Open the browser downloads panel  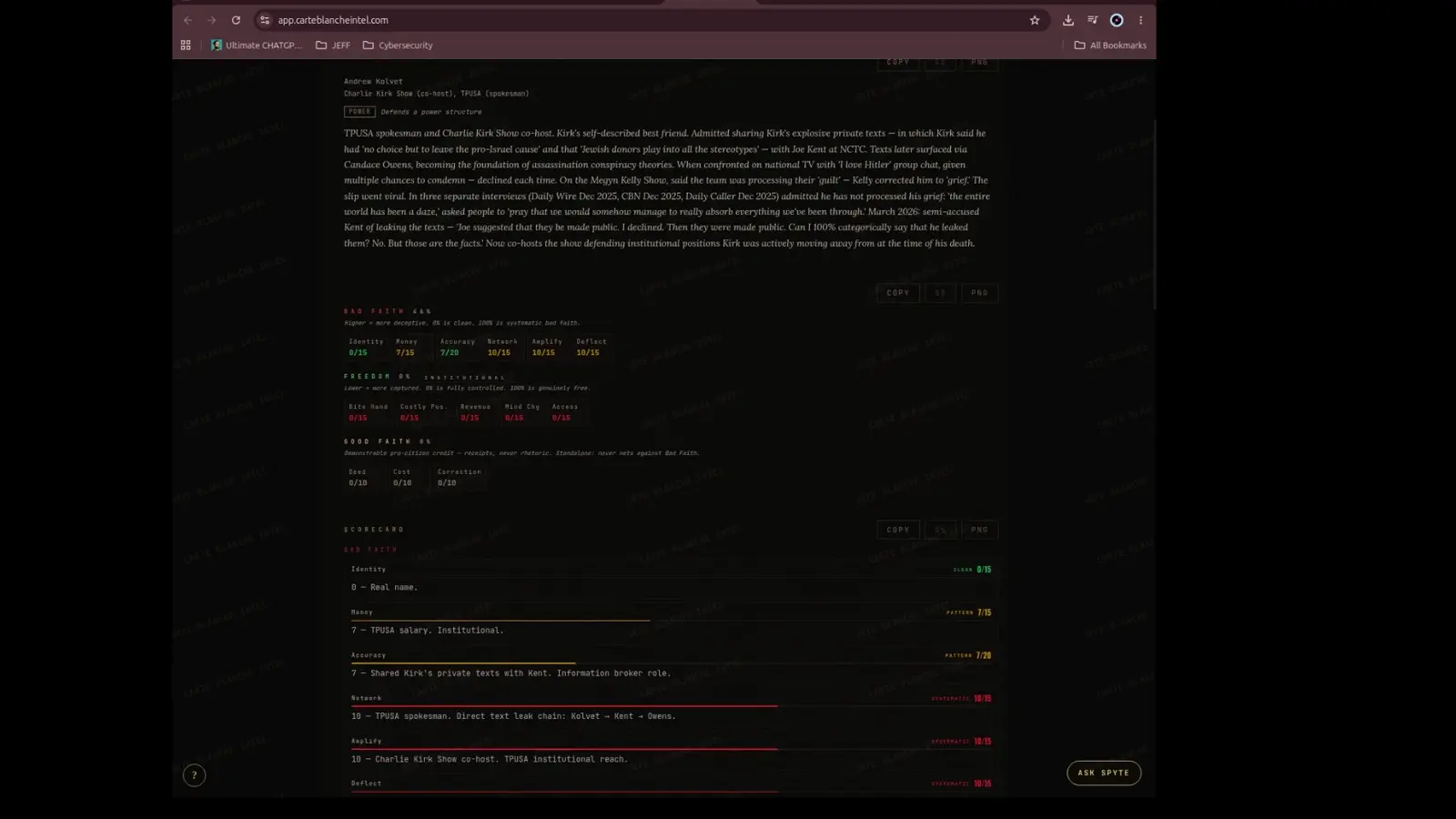tap(1068, 20)
